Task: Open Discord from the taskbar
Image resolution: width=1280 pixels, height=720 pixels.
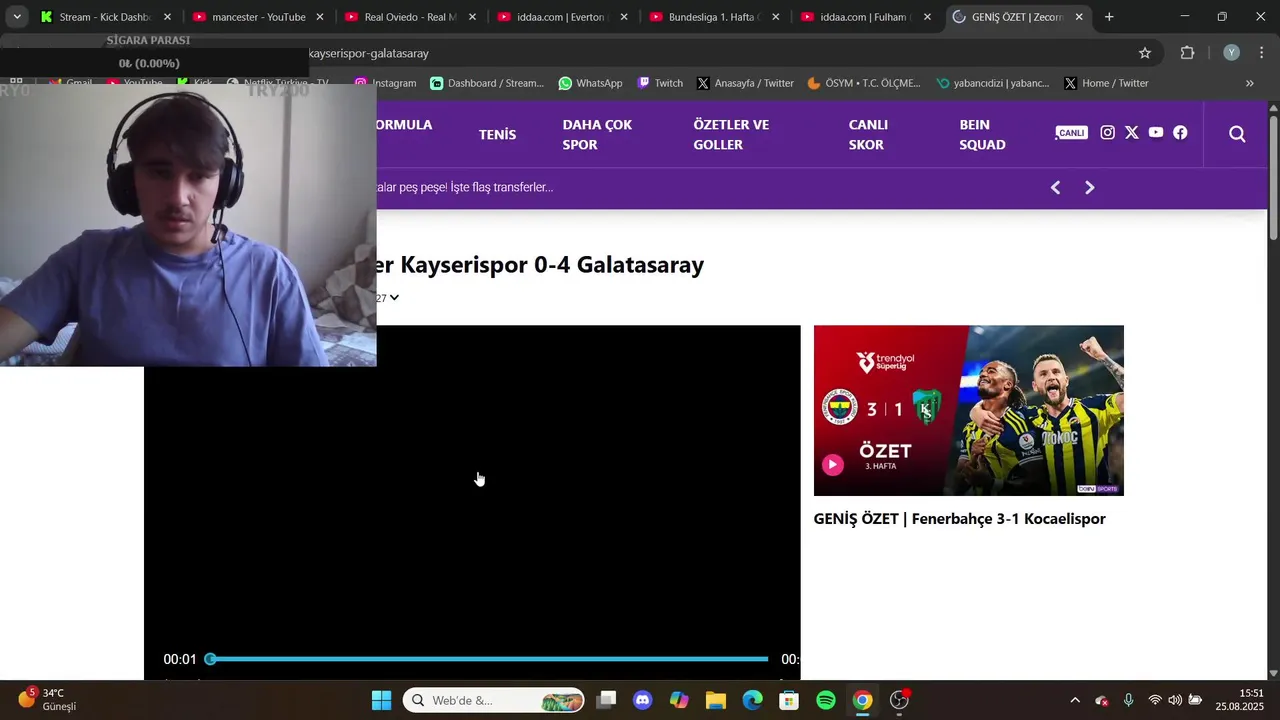Action: point(642,700)
